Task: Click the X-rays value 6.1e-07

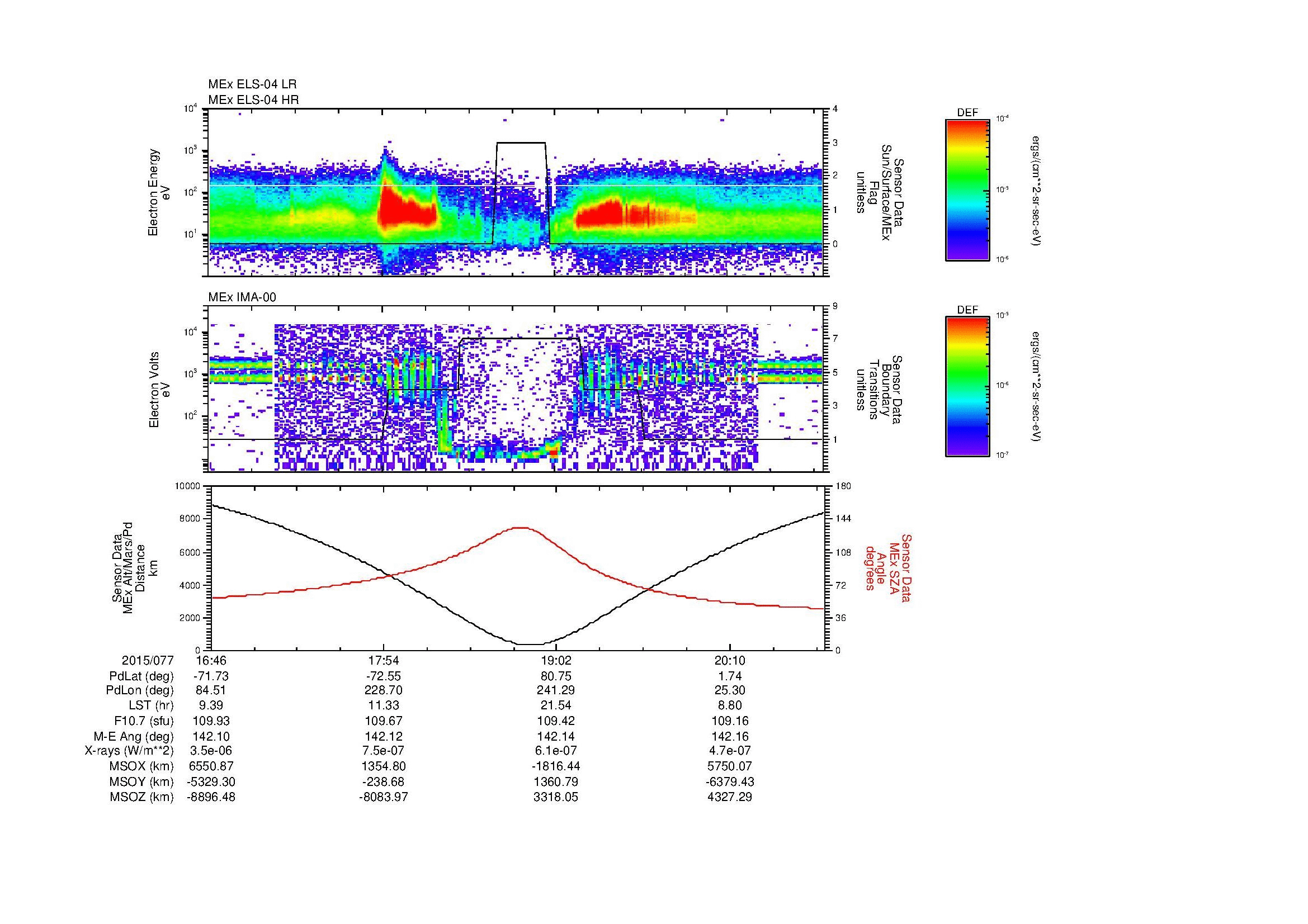Action: (556, 751)
